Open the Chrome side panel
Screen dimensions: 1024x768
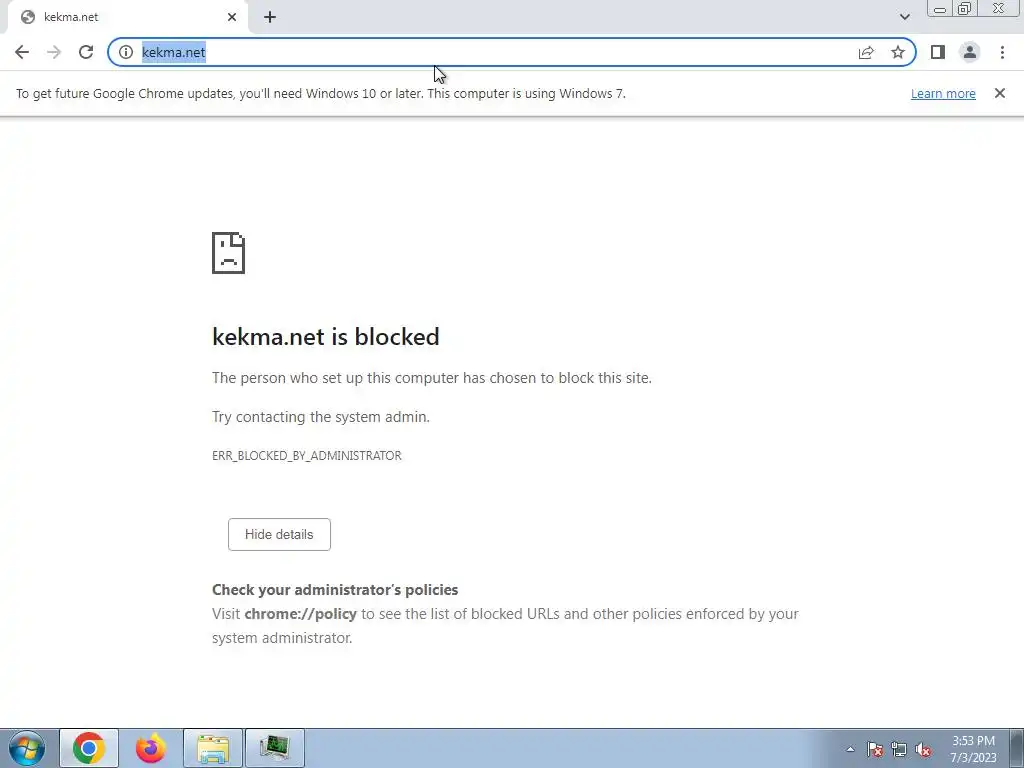coord(938,52)
